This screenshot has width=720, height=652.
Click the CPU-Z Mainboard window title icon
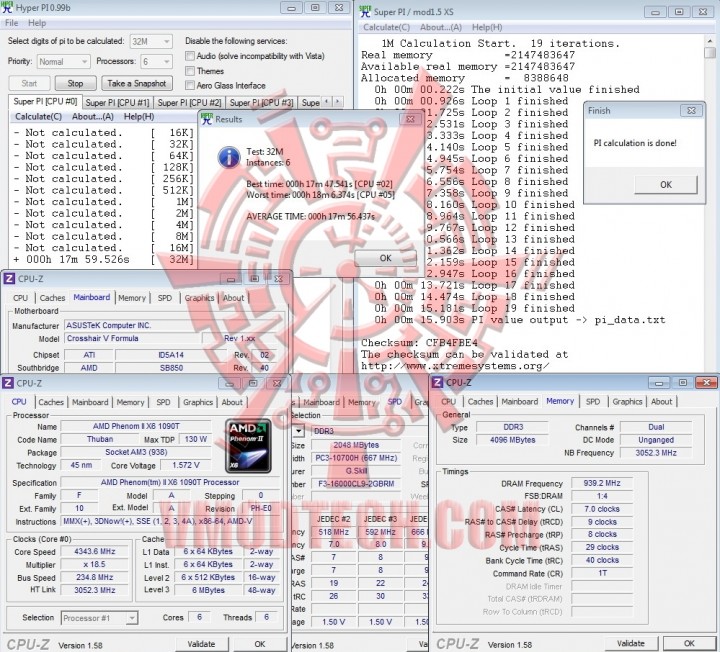point(9,279)
